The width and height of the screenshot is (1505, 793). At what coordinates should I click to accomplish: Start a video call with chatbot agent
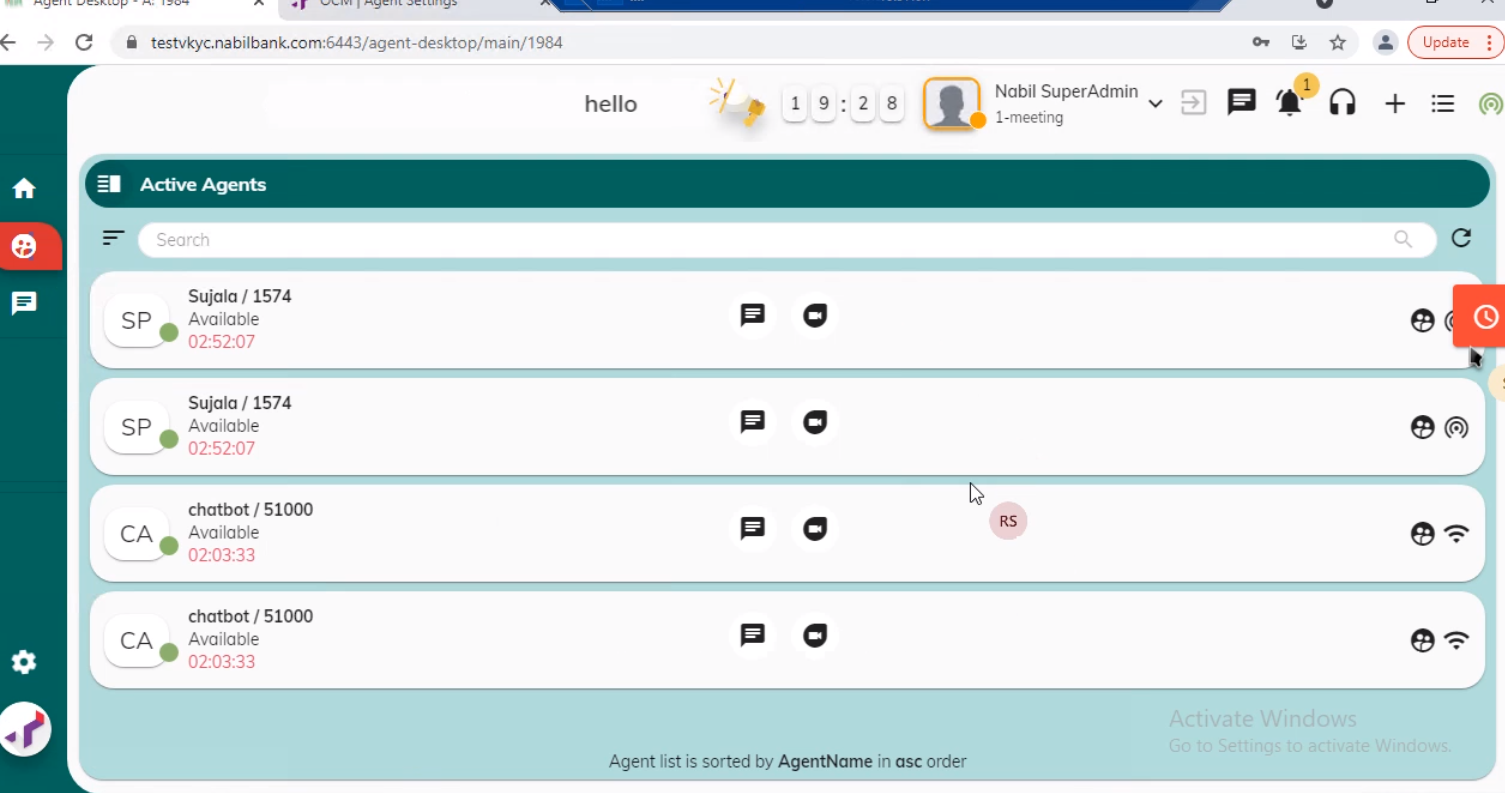click(x=815, y=529)
